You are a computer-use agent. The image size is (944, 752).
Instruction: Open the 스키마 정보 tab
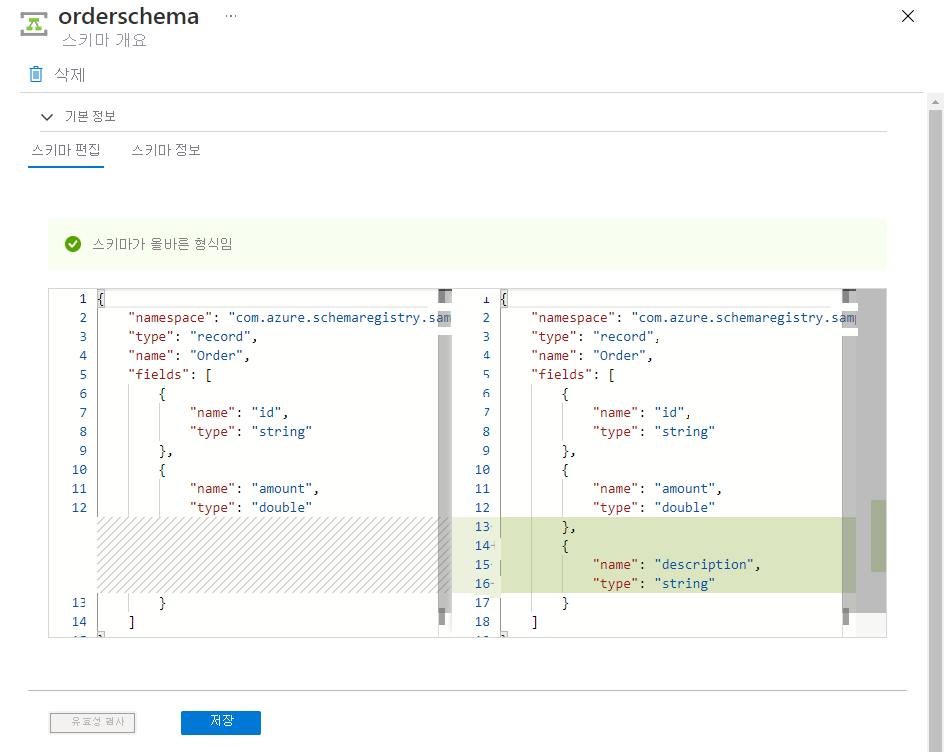[166, 150]
